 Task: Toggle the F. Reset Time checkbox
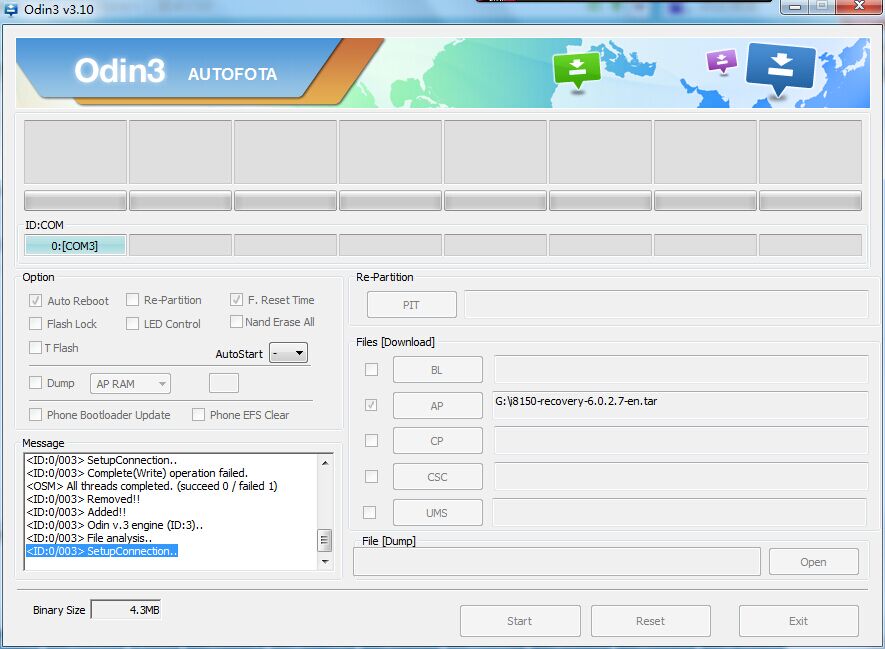[236, 300]
